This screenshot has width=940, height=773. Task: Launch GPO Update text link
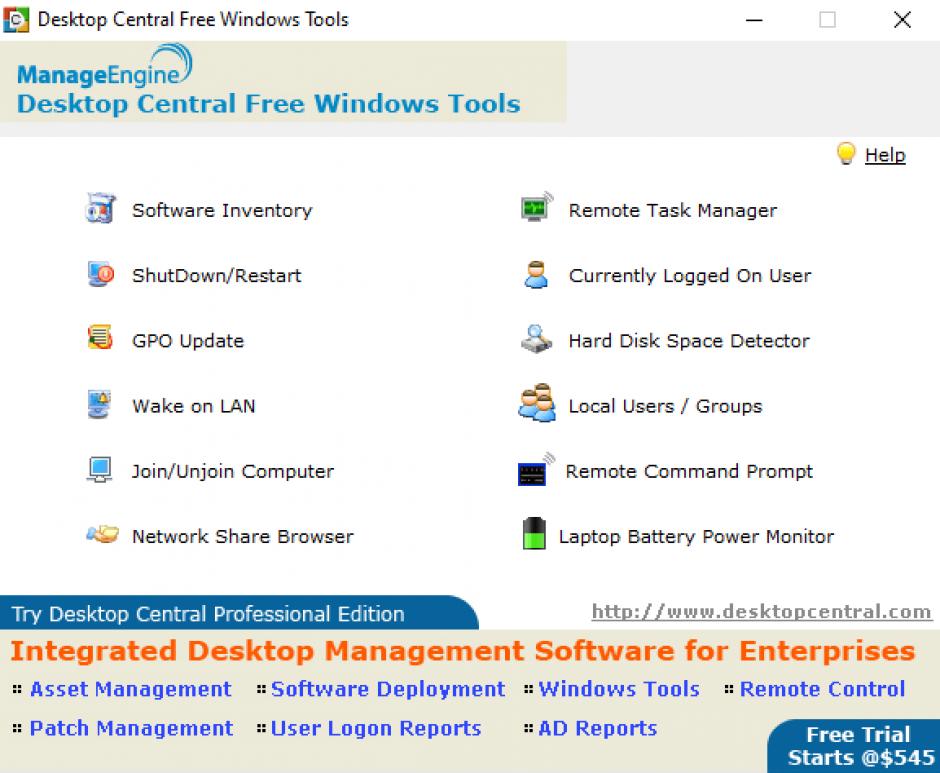click(188, 341)
